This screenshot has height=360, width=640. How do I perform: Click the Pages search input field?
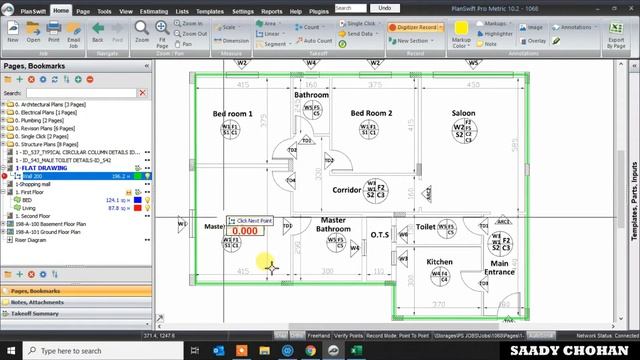pyautogui.click(x=81, y=93)
